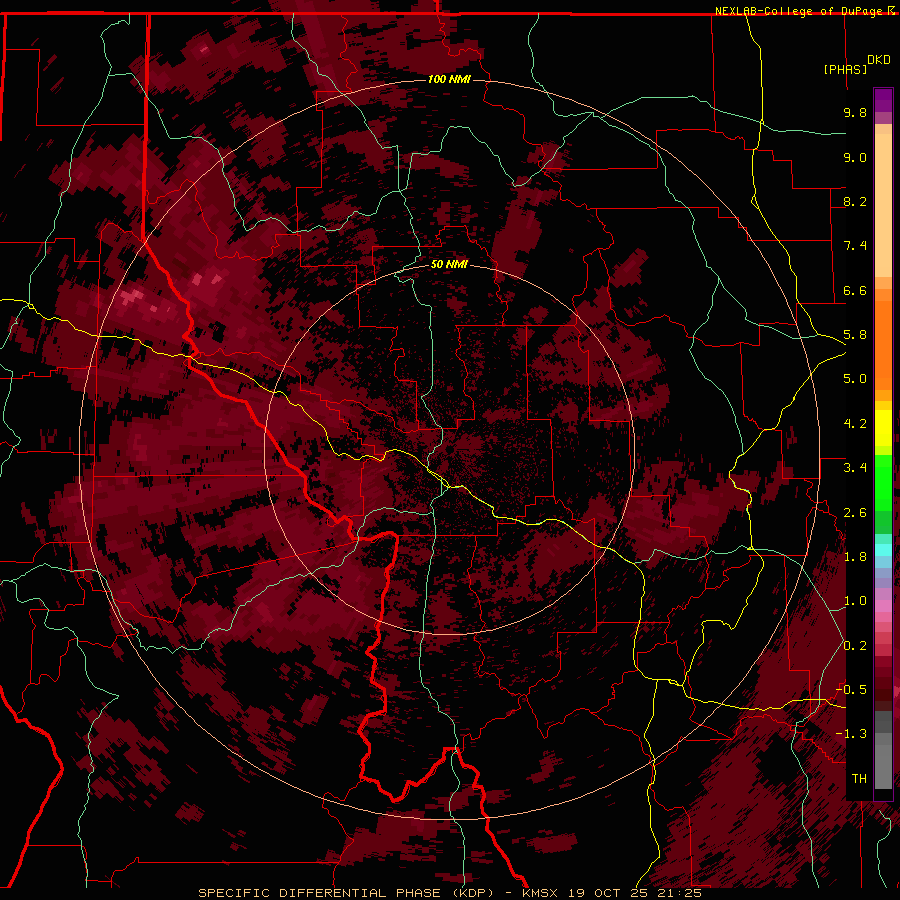Image resolution: width=900 pixels, height=900 pixels.
Task: Pick the purple band atop the color scale
Action: click(883, 100)
